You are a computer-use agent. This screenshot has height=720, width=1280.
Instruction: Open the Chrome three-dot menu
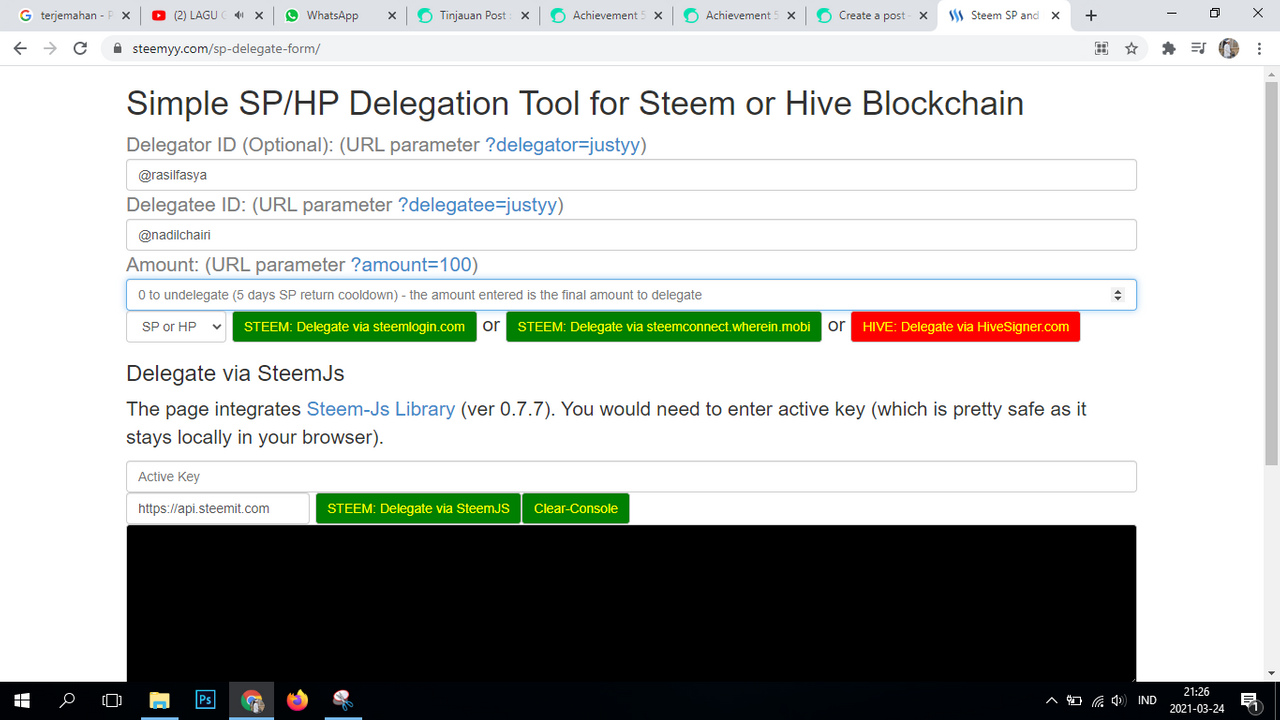tap(1258, 48)
